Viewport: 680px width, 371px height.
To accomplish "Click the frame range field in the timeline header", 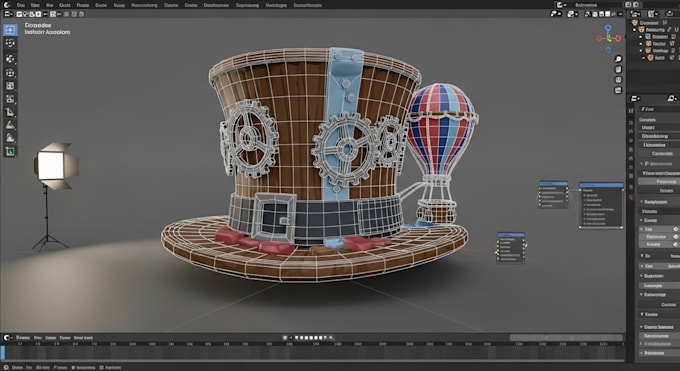I will [566, 338].
